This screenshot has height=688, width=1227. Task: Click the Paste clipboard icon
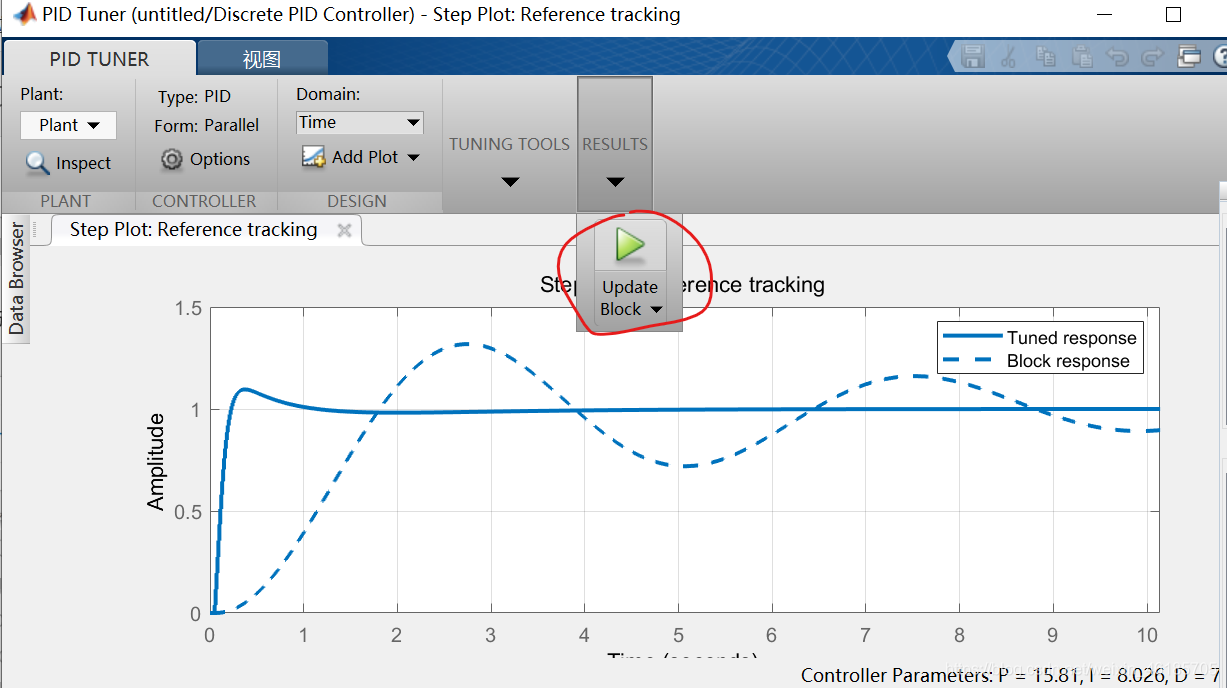point(1081,57)
